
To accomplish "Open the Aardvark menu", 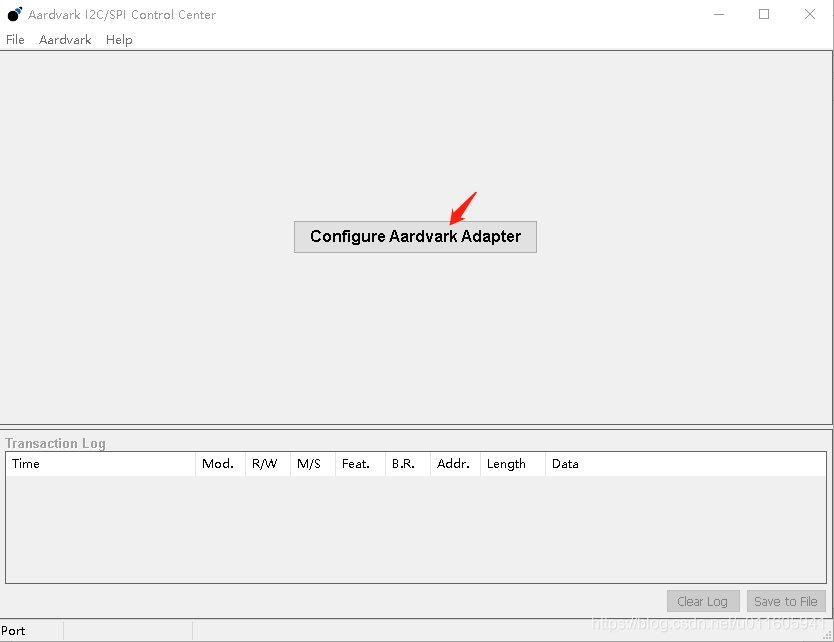I will click(65, 40).
